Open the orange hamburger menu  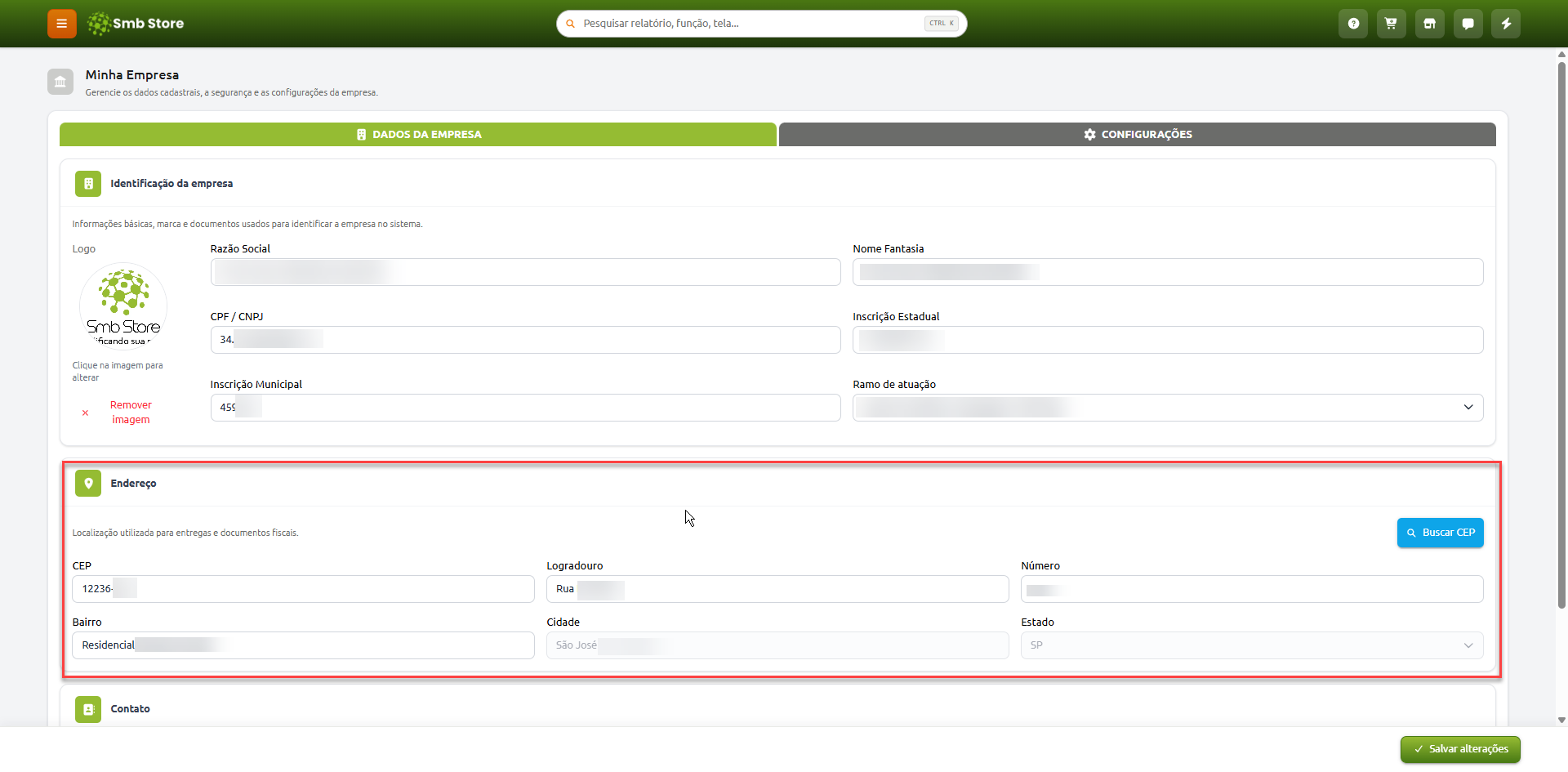tap(61, 24)
